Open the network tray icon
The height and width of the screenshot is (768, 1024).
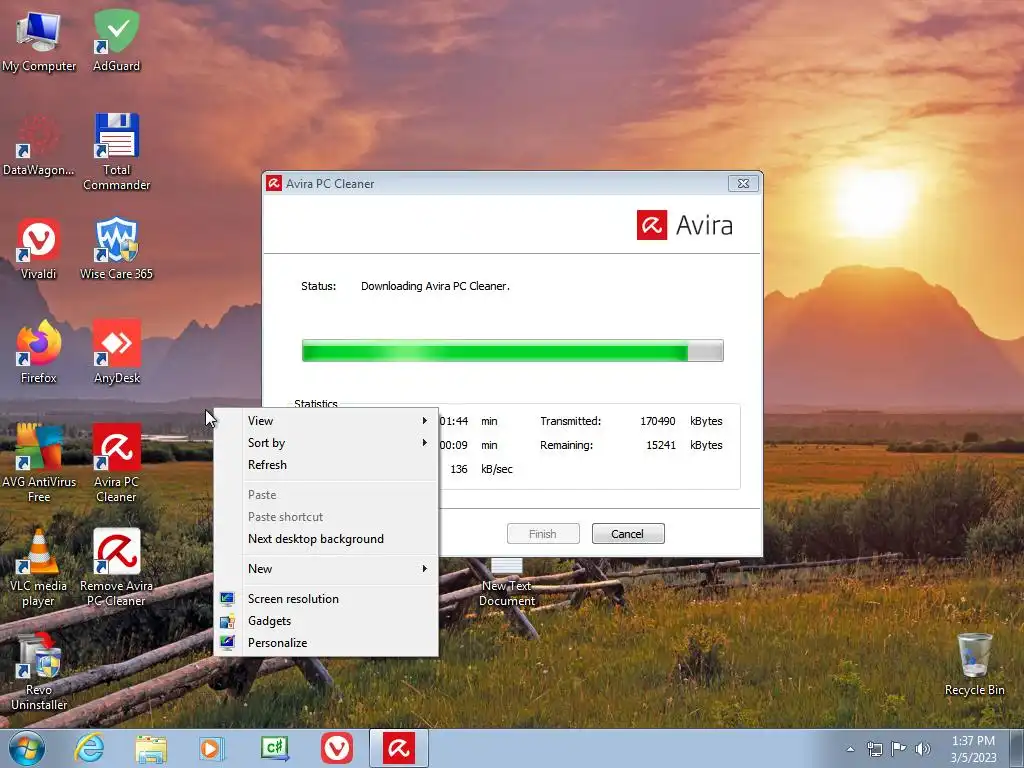point(874,749)
